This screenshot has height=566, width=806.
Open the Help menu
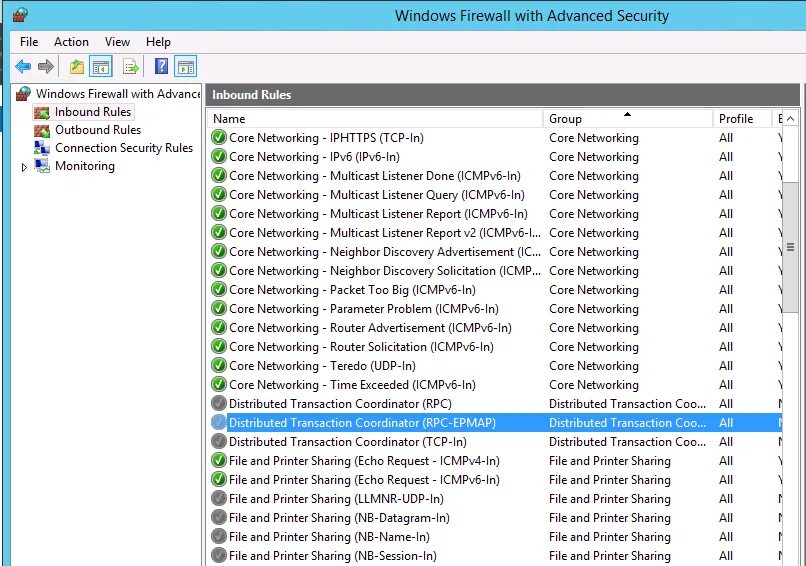tap(158, 42)
